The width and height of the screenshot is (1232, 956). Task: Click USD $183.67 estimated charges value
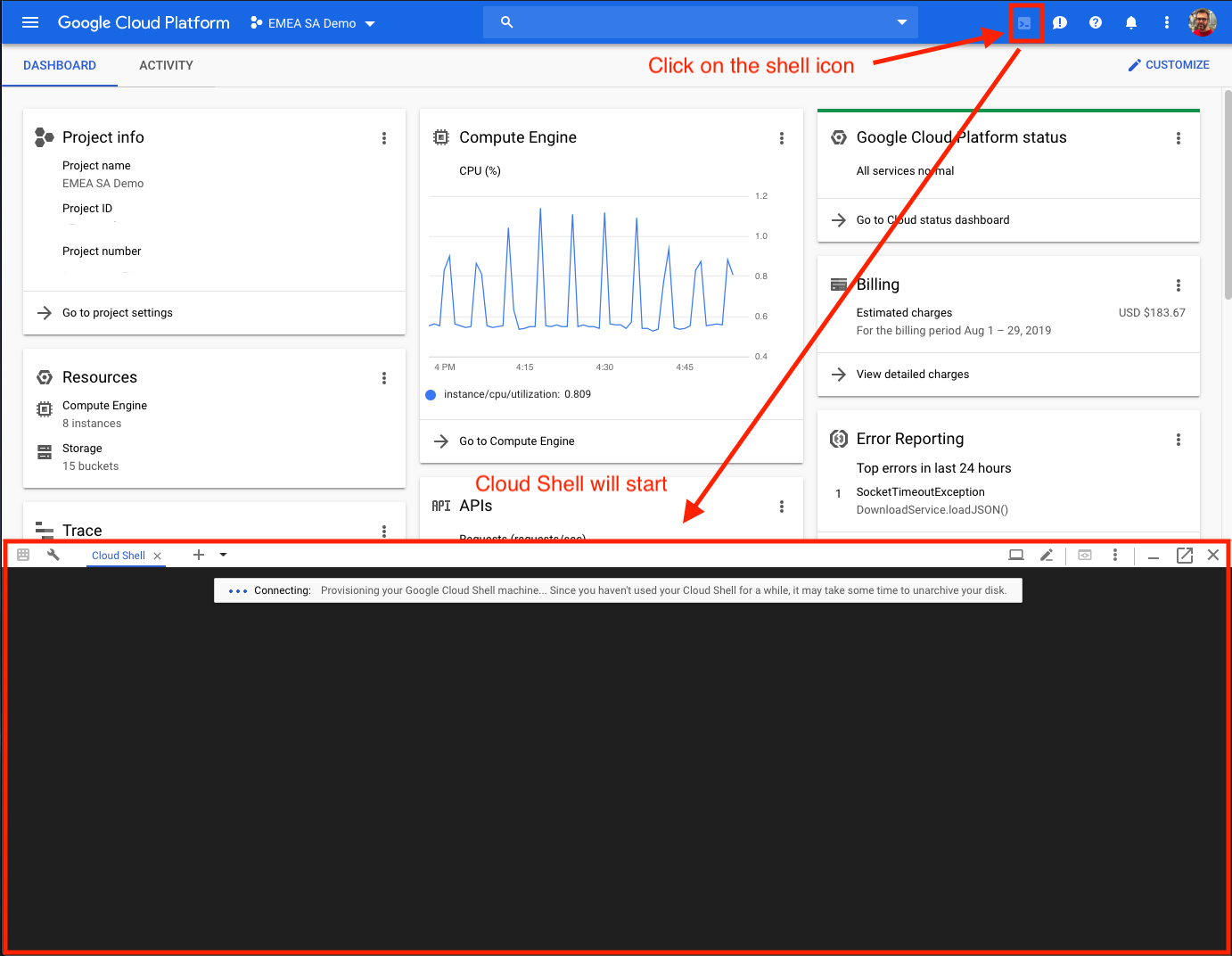coord(1152,313)
